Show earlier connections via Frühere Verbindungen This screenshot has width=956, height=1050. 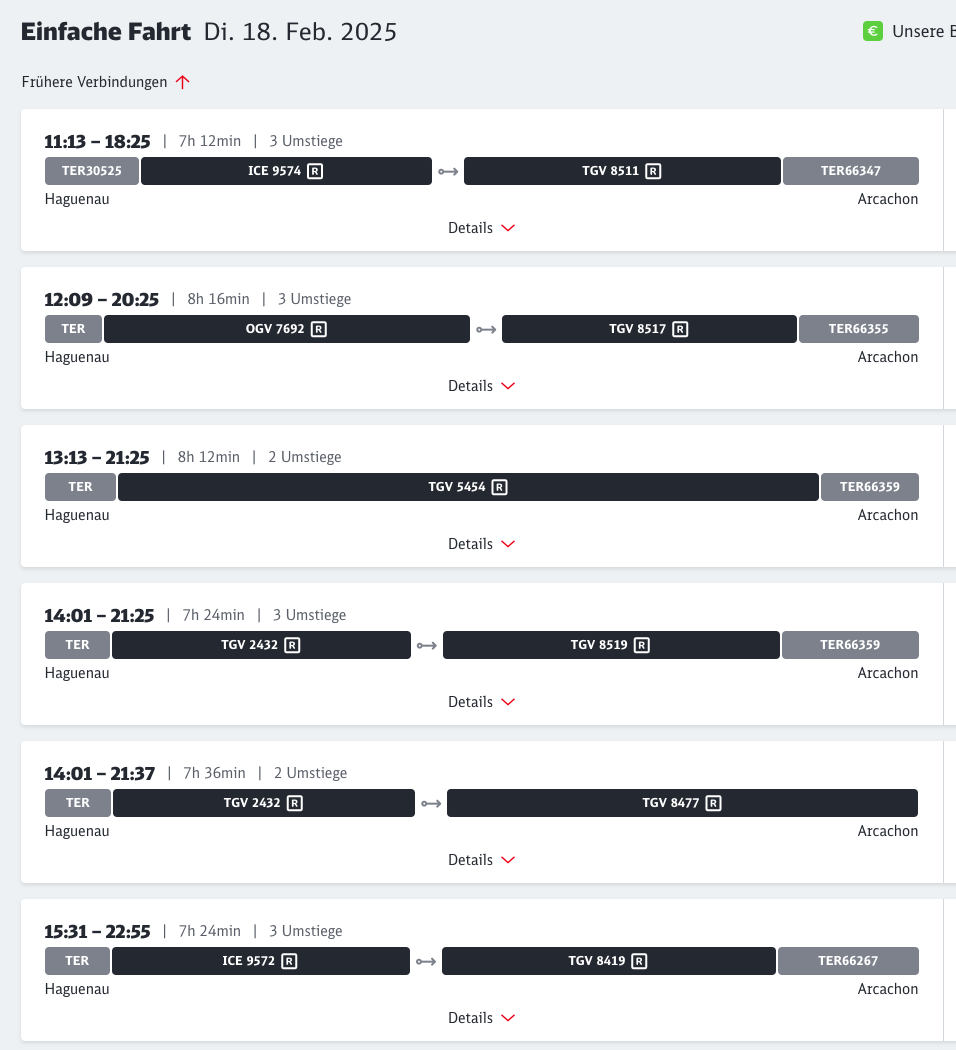(95, 83)
